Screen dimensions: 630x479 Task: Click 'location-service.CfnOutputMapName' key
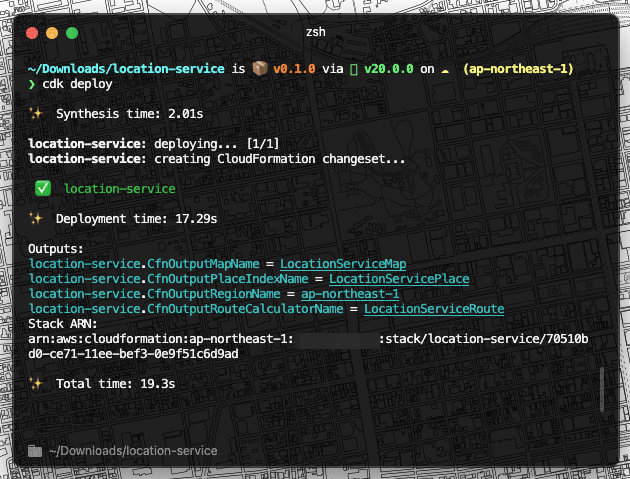point(144,264)
